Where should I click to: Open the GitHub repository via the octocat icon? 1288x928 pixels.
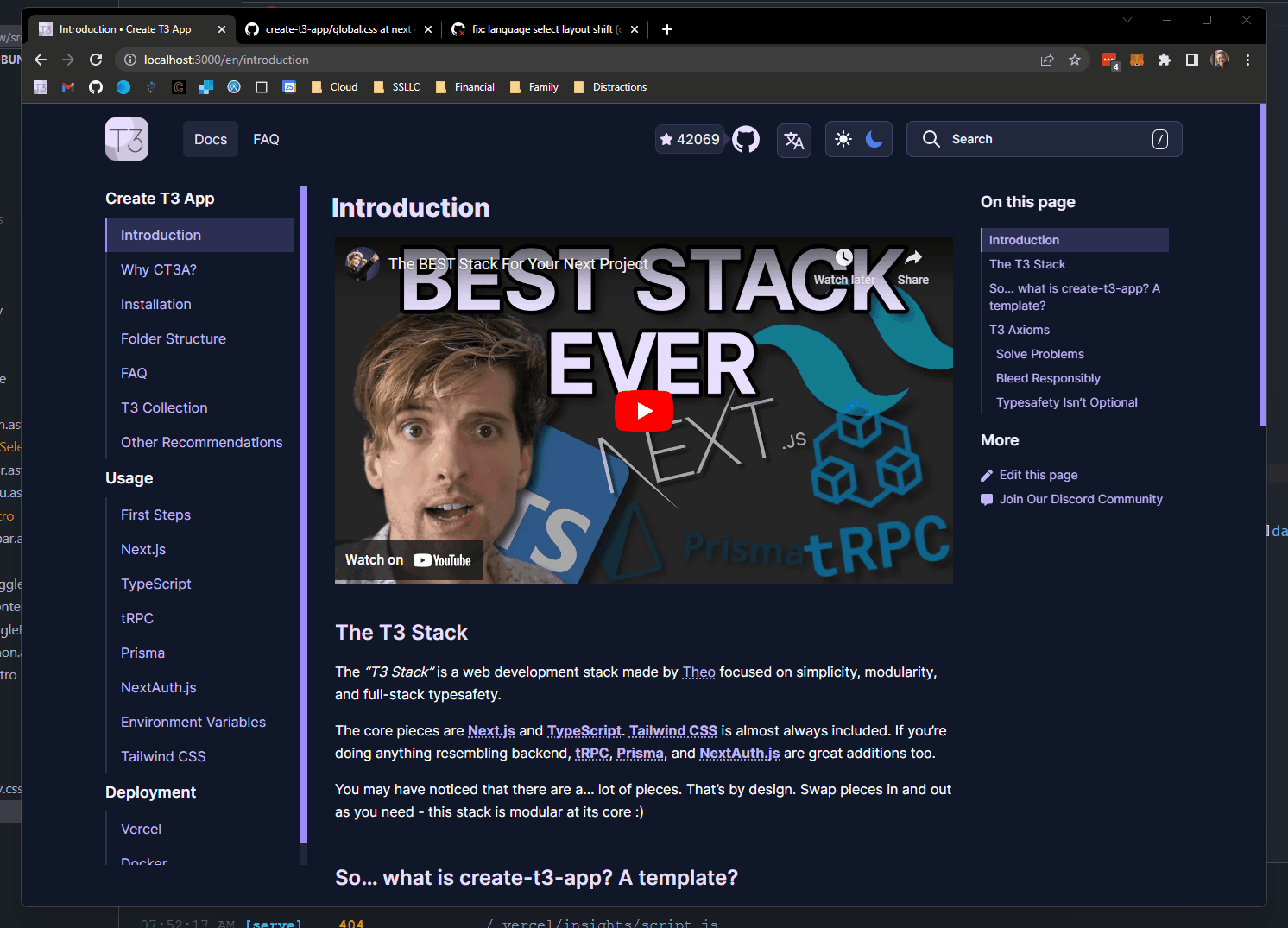click(x=746, y=139)
